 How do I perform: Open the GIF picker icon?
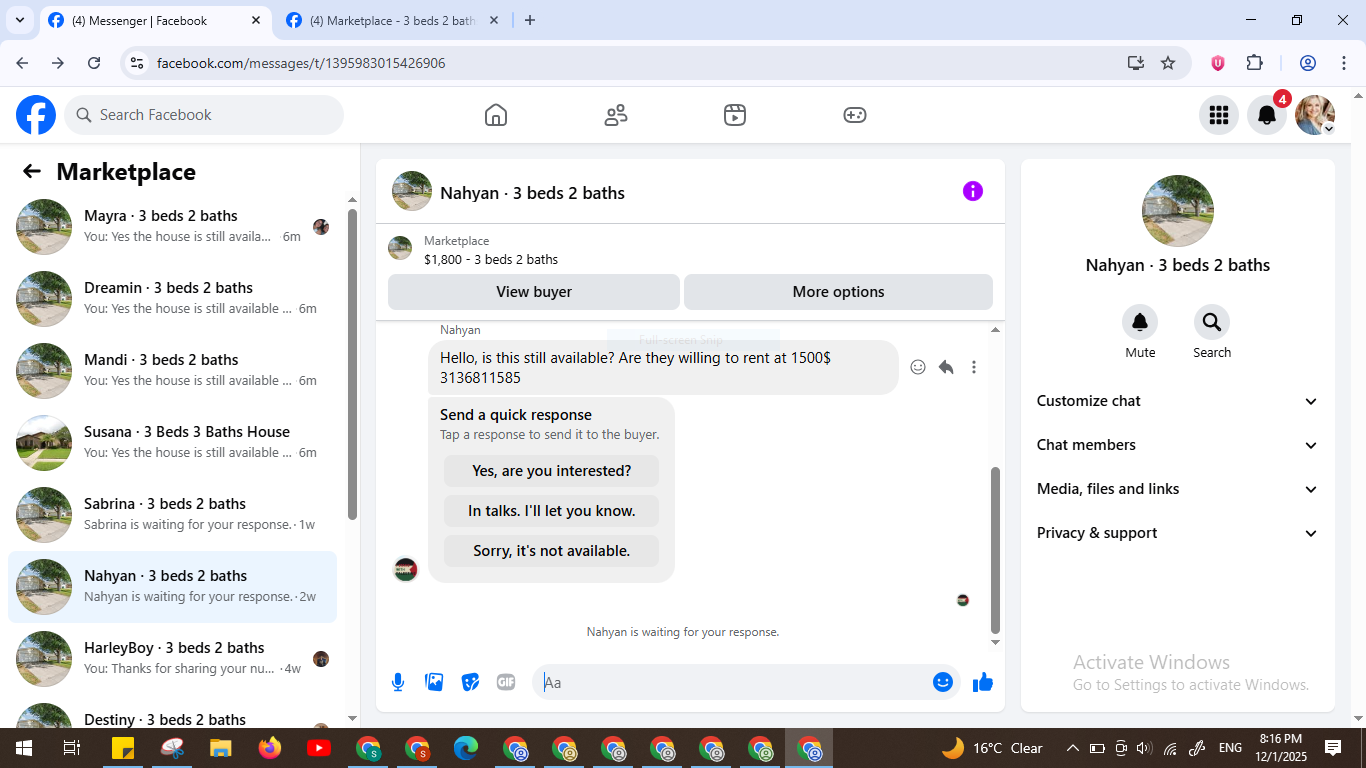(x=506, y=682)
